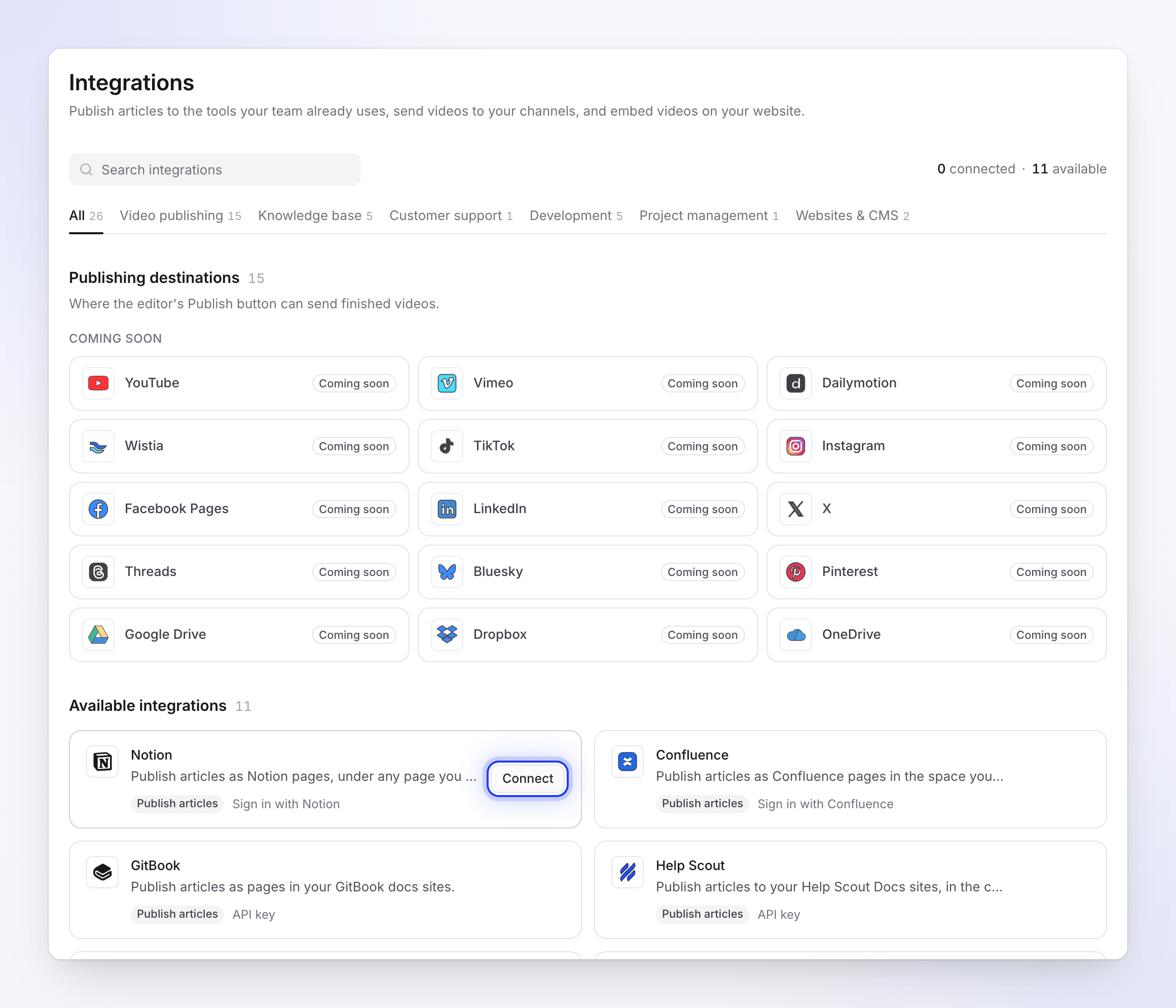The image size is (1176, 1008).
Task: Click the 'Sign in with Confluence' text
Action: (x=825, y=804)
